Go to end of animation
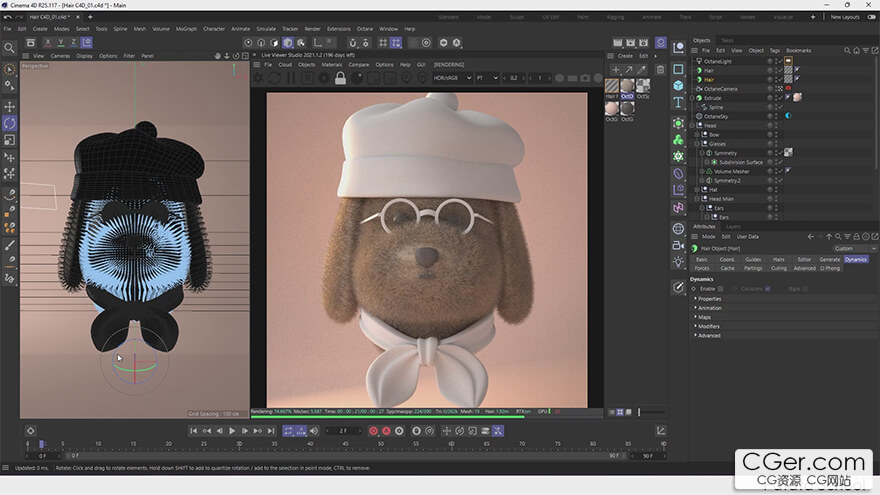This screenshot has width=880, height=495. (271, 431)
